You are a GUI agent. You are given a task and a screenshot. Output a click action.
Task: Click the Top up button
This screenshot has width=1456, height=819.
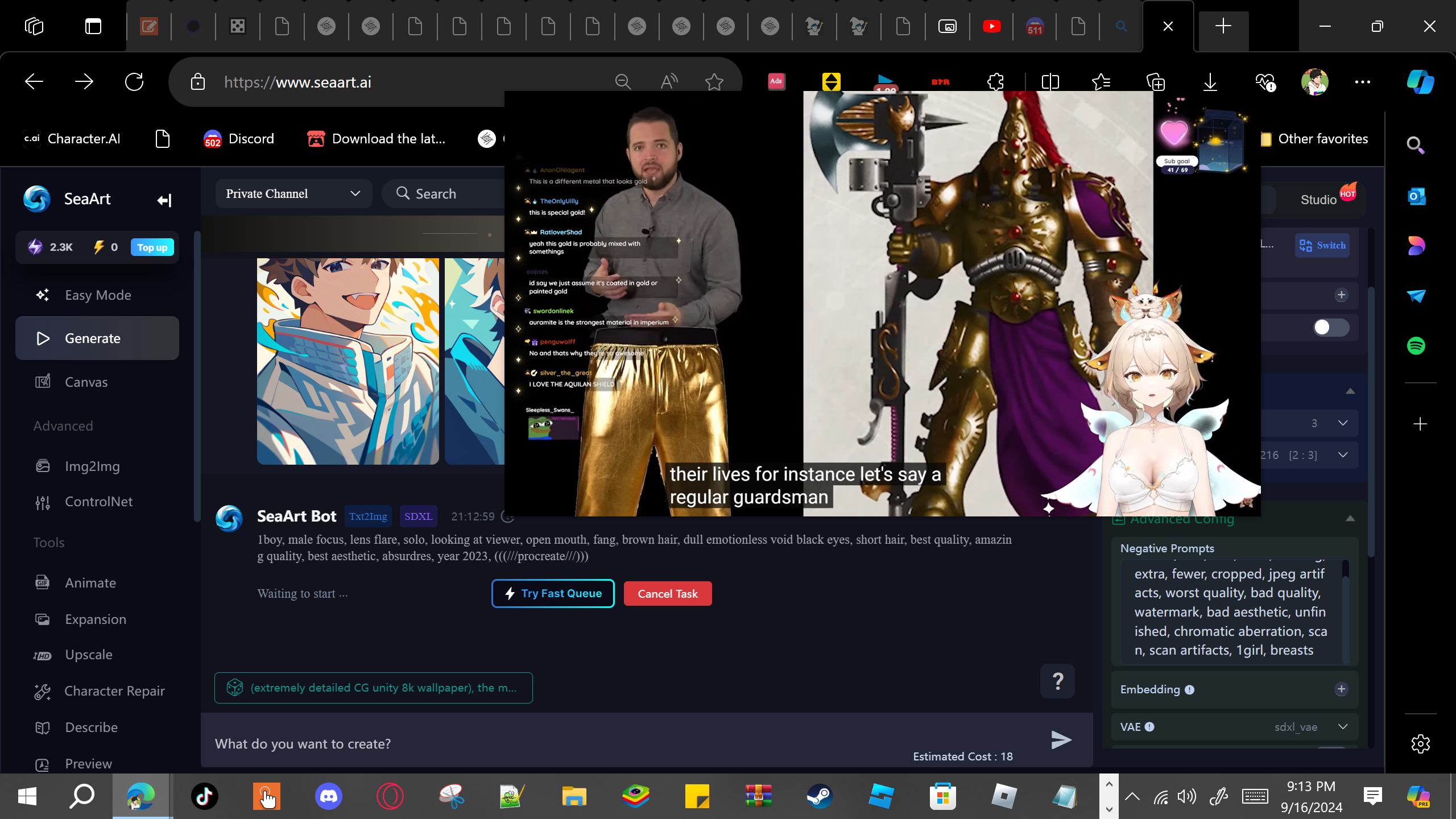coord(152,247)
